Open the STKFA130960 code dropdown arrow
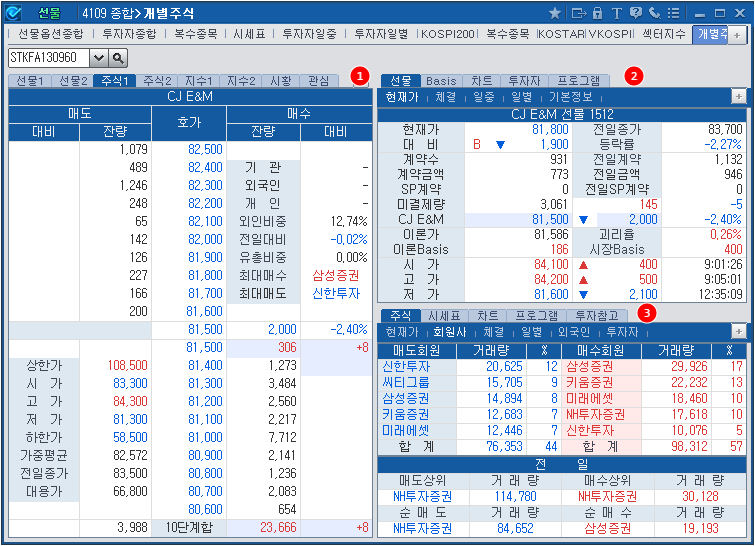 point(99,58)
